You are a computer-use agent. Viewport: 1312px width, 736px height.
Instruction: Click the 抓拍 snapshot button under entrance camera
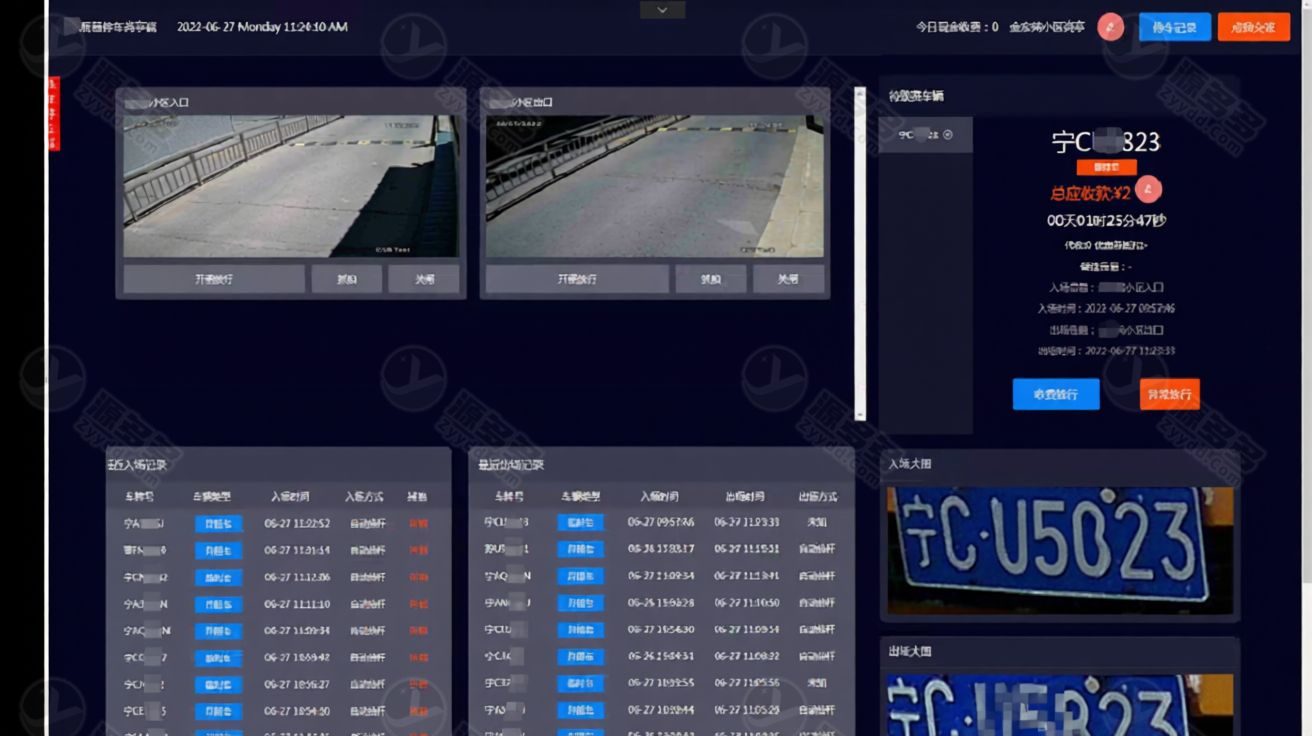click(346, 279)
